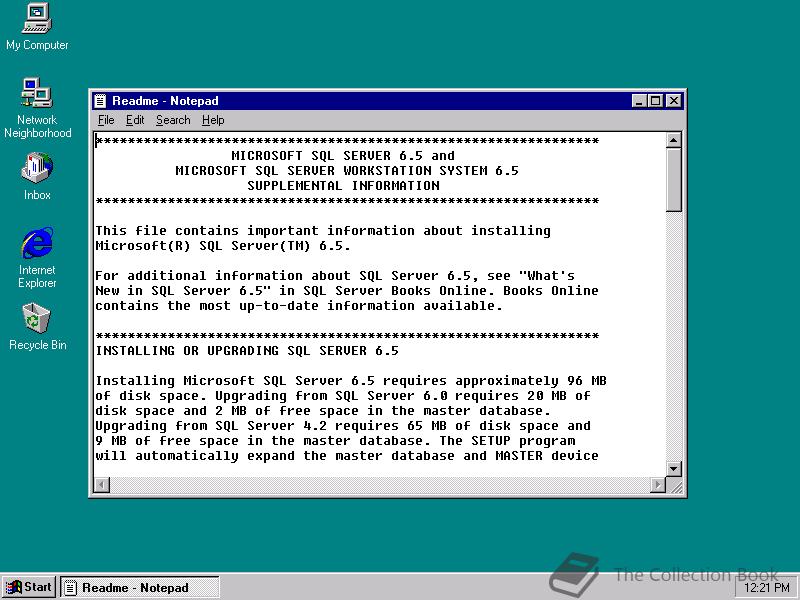Open the Help menu

pyautogui.click(x=213, y=120)
